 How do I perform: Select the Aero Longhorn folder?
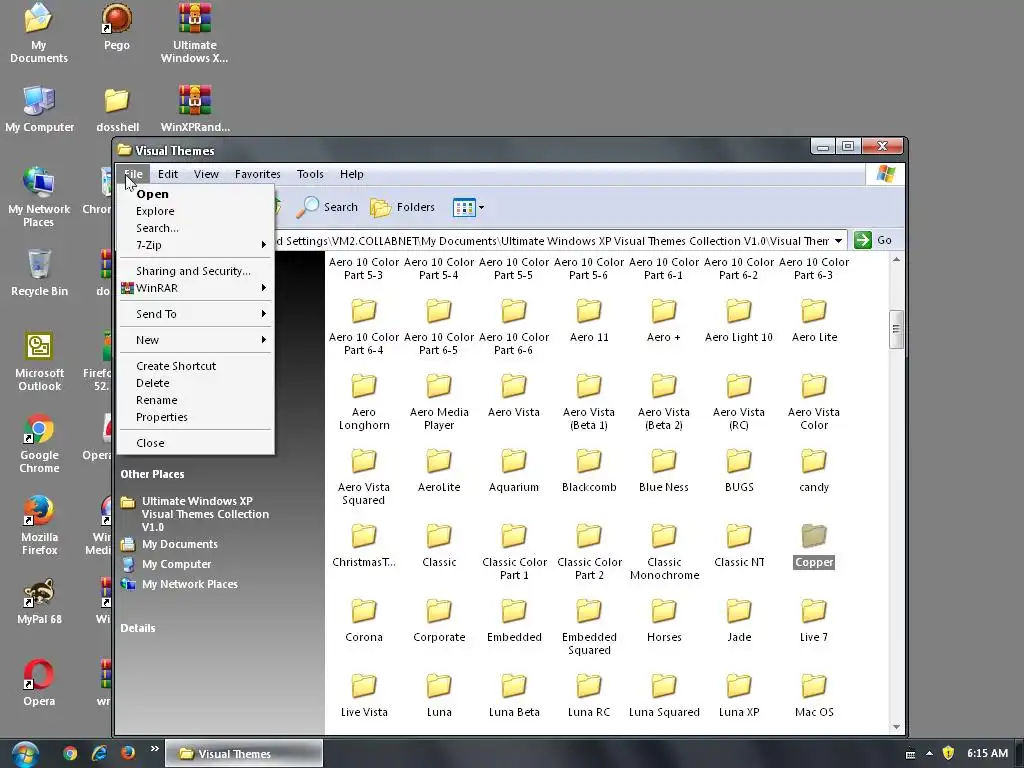coord(364,402)
